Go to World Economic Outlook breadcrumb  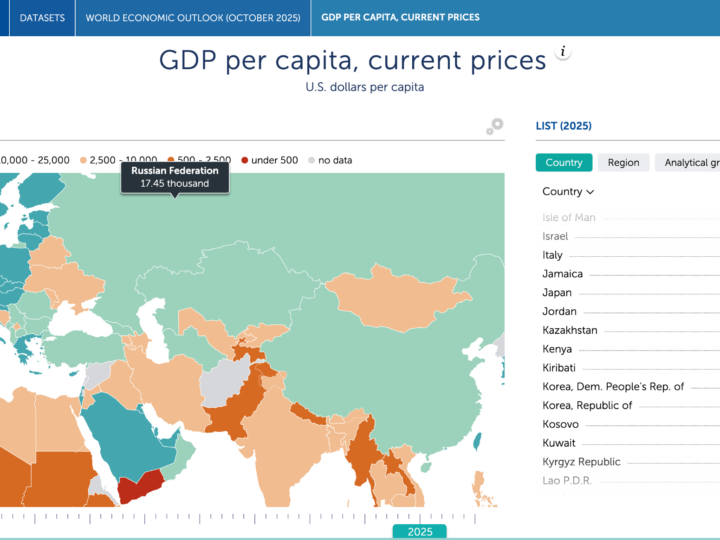(x=192, y=18)
